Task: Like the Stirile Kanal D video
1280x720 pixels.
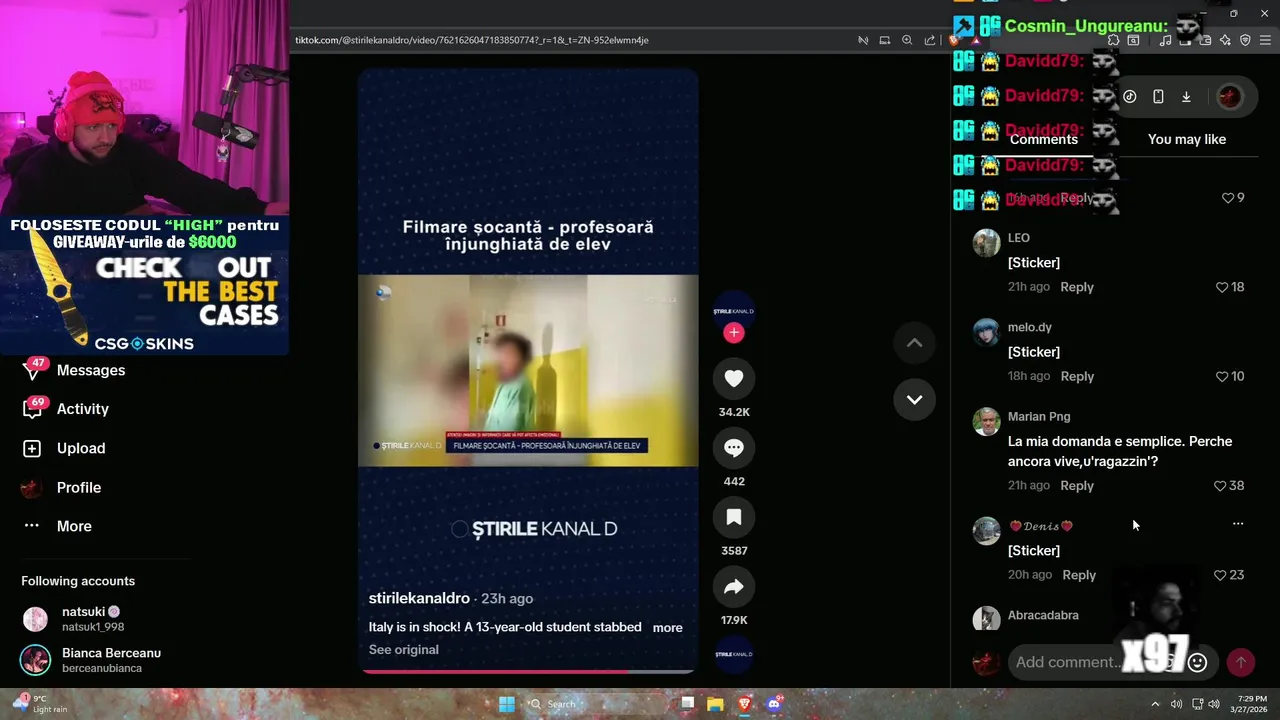Action: [x=734, y=378]
